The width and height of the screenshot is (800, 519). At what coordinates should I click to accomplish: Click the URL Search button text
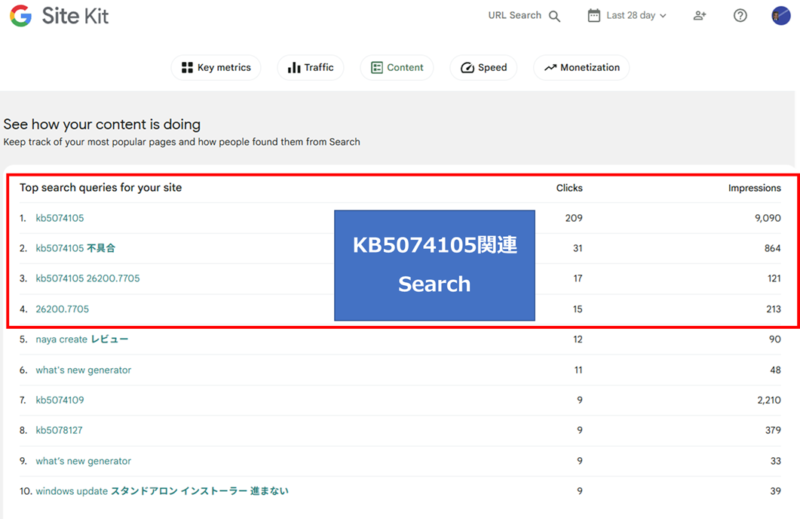click(514, 15)
